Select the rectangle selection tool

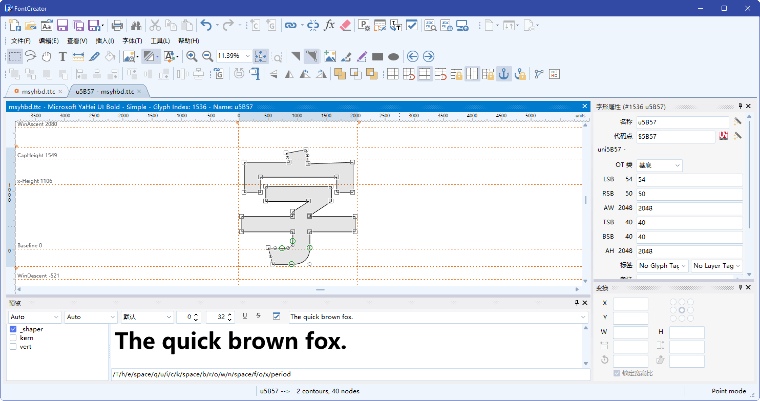coord(14,56)
